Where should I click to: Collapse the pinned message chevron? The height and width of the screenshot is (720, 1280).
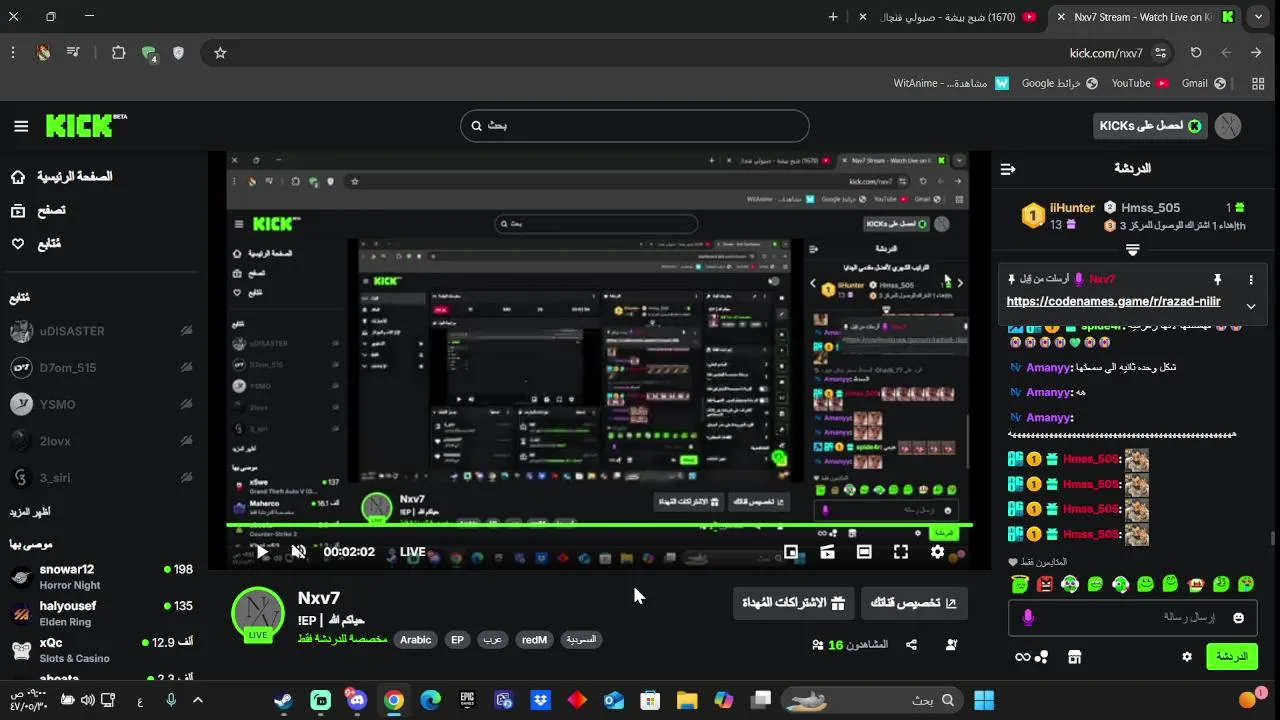point(1250,306)
